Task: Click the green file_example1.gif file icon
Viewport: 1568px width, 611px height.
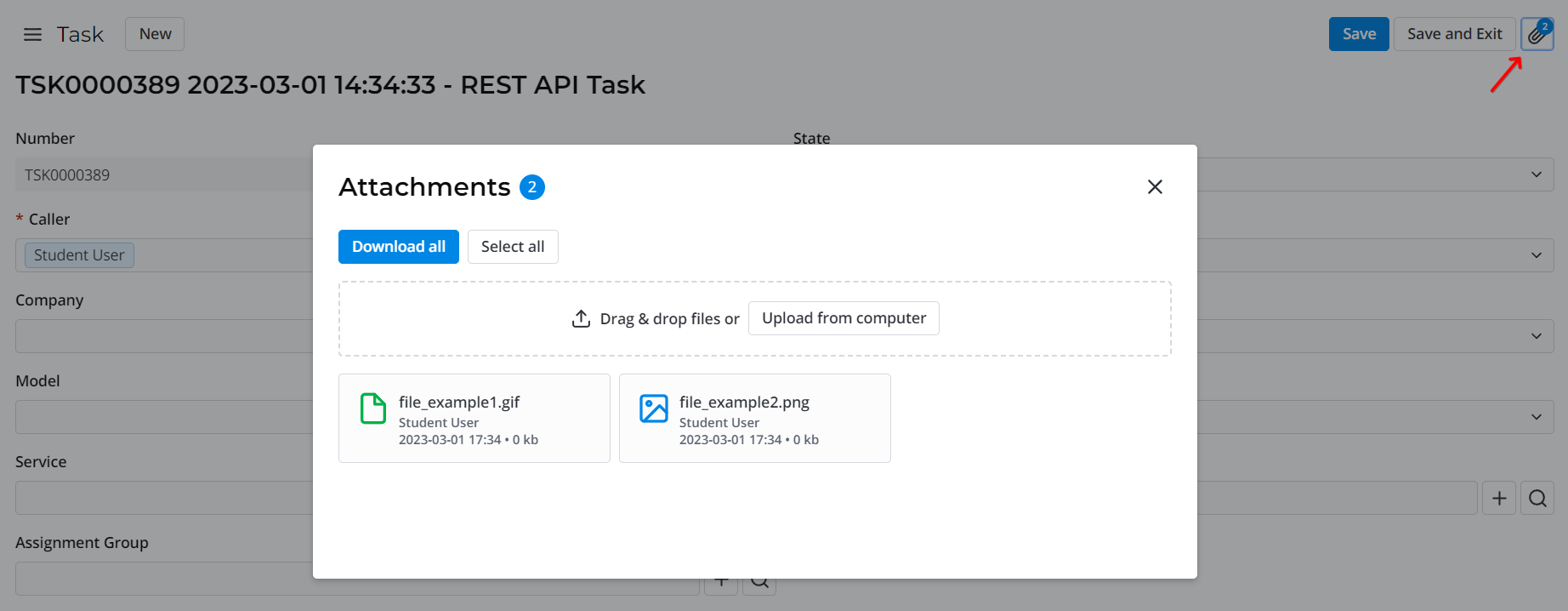Action: tap(373, 408)
